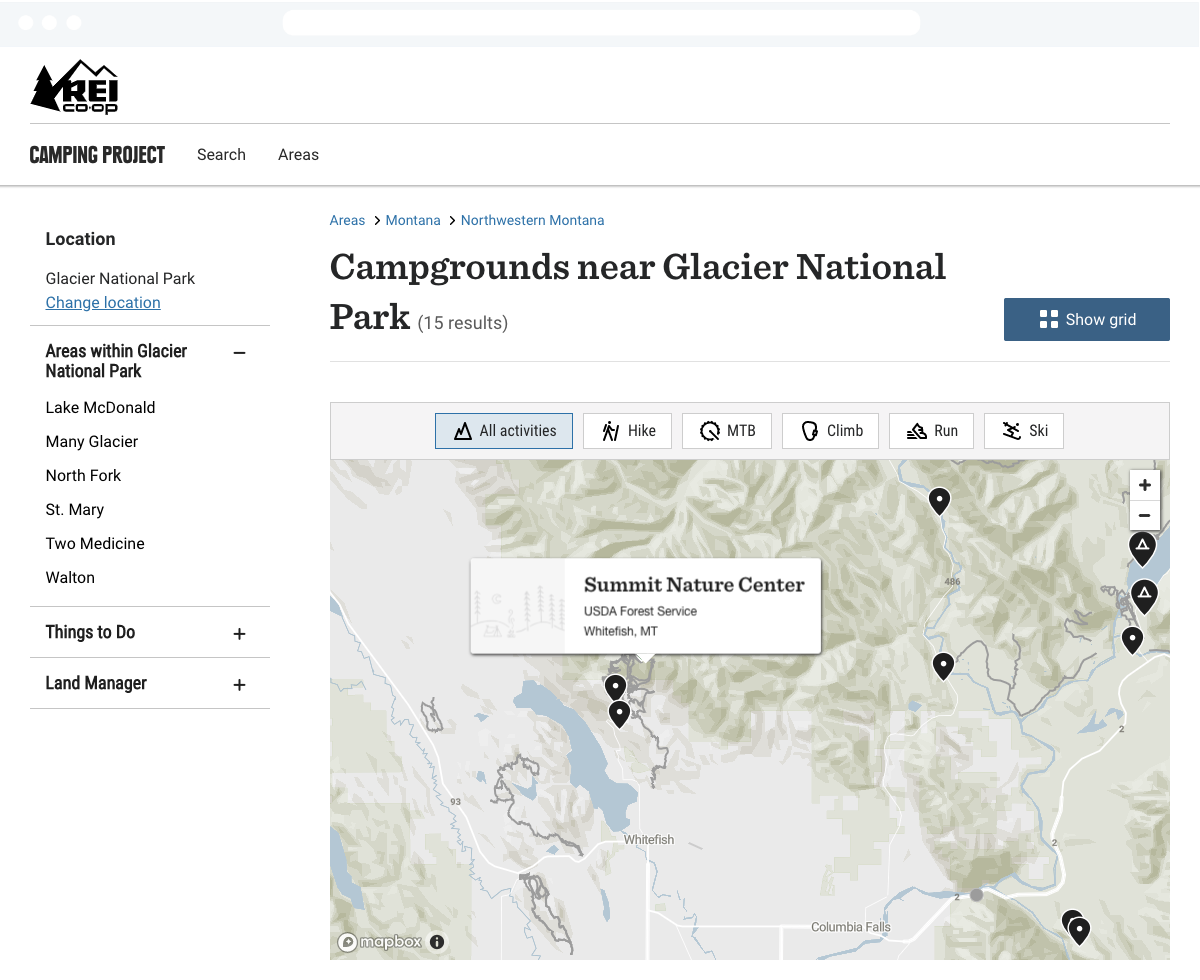Select St. Mary area
1200x980 pixels.
point(75,510)
